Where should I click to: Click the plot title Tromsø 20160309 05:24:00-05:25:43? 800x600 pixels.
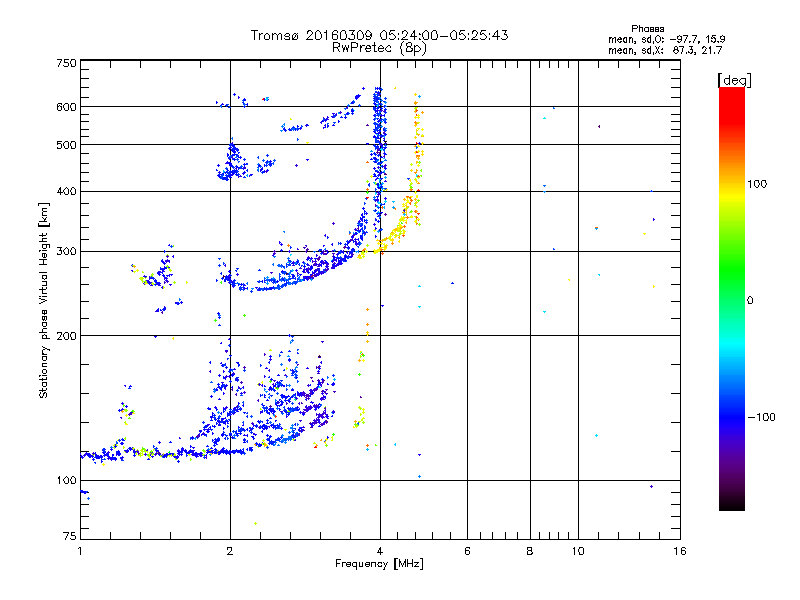pyautogui.click(x=379, y=35)
